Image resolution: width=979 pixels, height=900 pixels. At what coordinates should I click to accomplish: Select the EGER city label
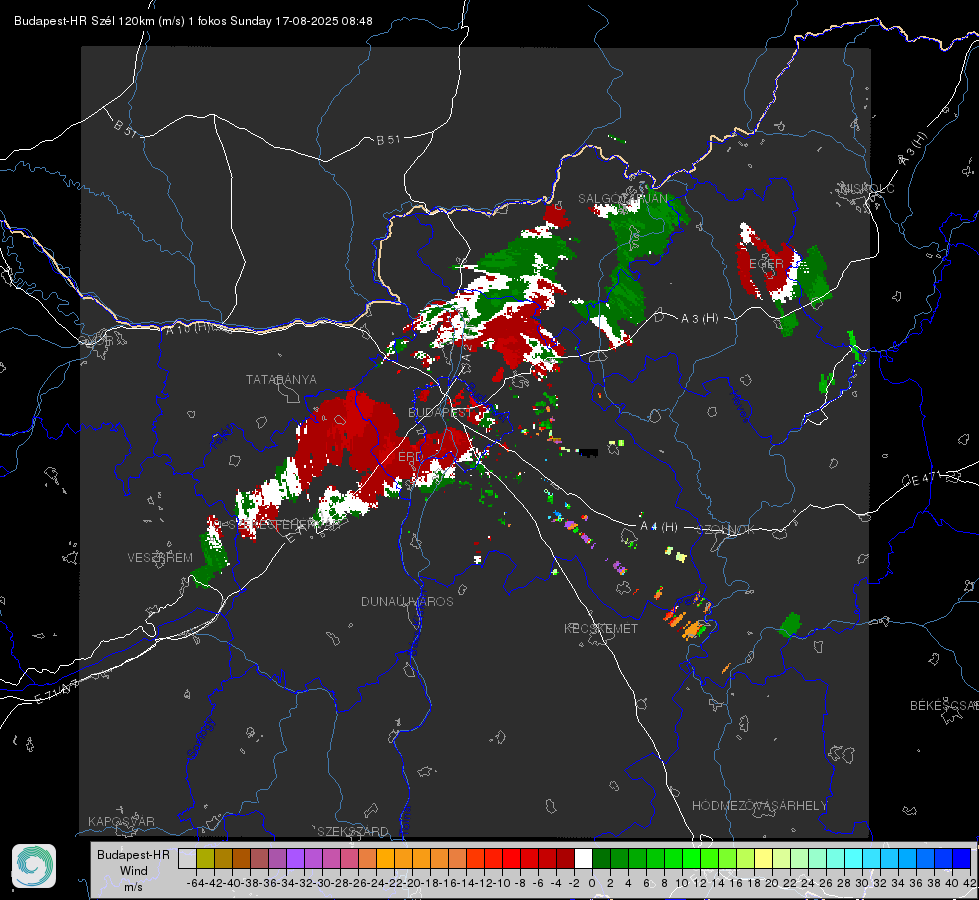tap(766, 264)
